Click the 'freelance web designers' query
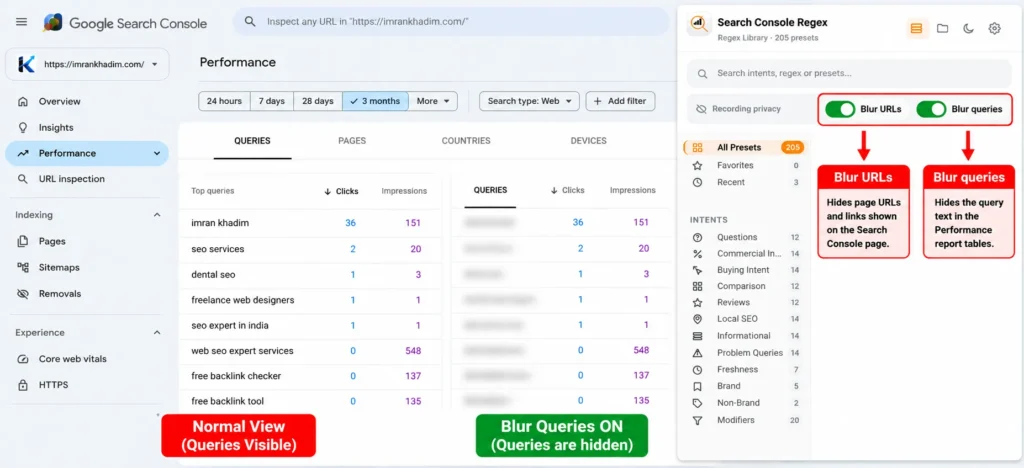1024x468 pixels. [x=243, y=300]
